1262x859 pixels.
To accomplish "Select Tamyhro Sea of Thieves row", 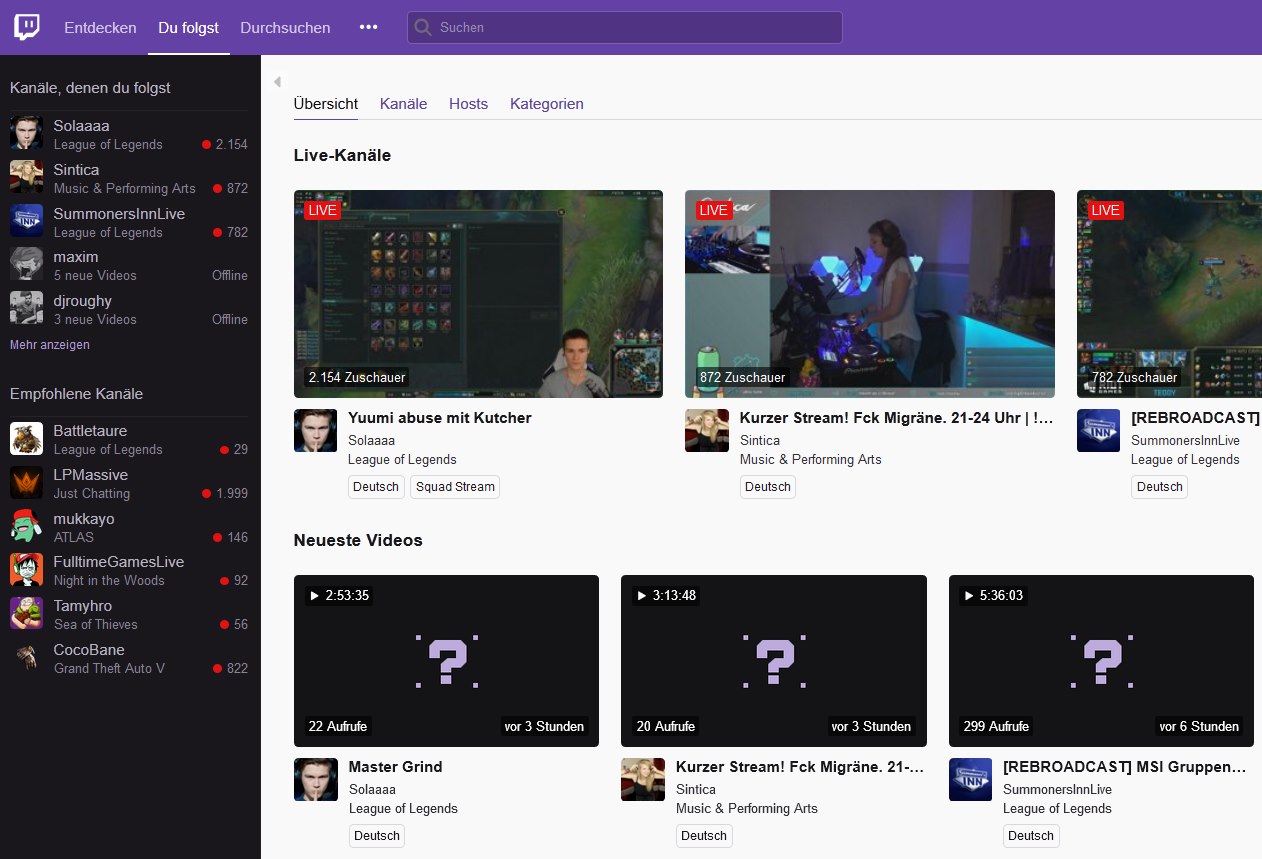I will tap(129, 614).
